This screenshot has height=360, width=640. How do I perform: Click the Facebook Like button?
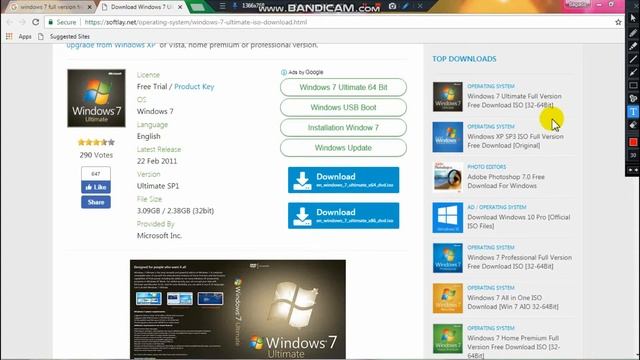[96, 187]
